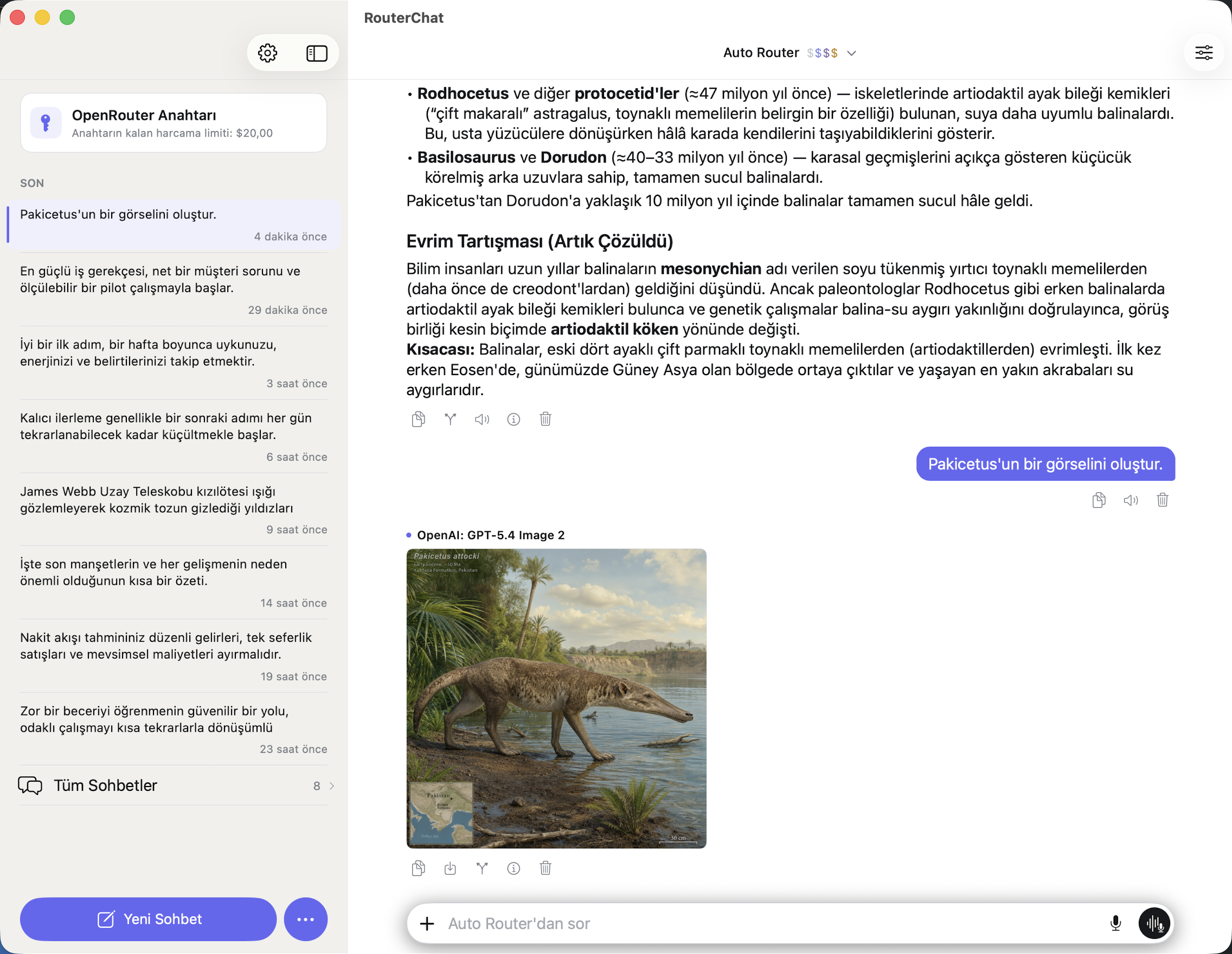Open the settings gear in sidebar

point(267,53)
